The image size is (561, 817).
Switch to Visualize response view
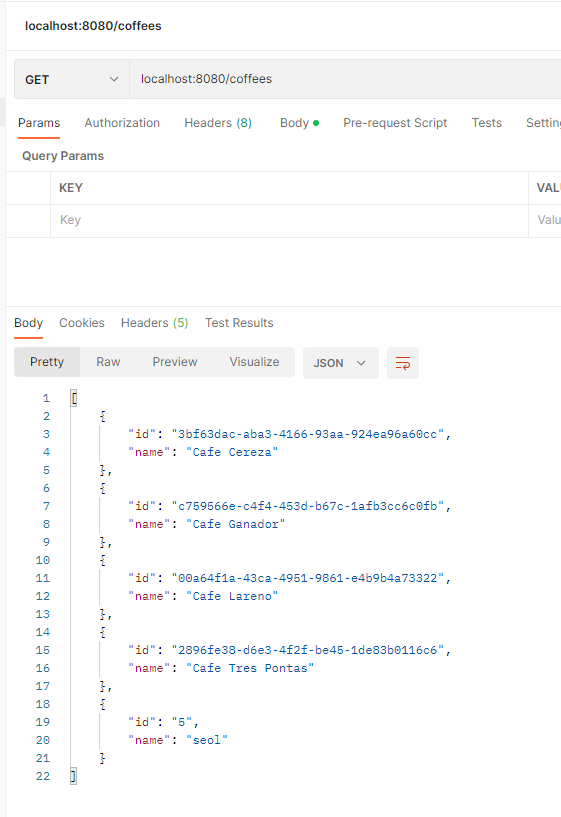click(x=254, y=362)
